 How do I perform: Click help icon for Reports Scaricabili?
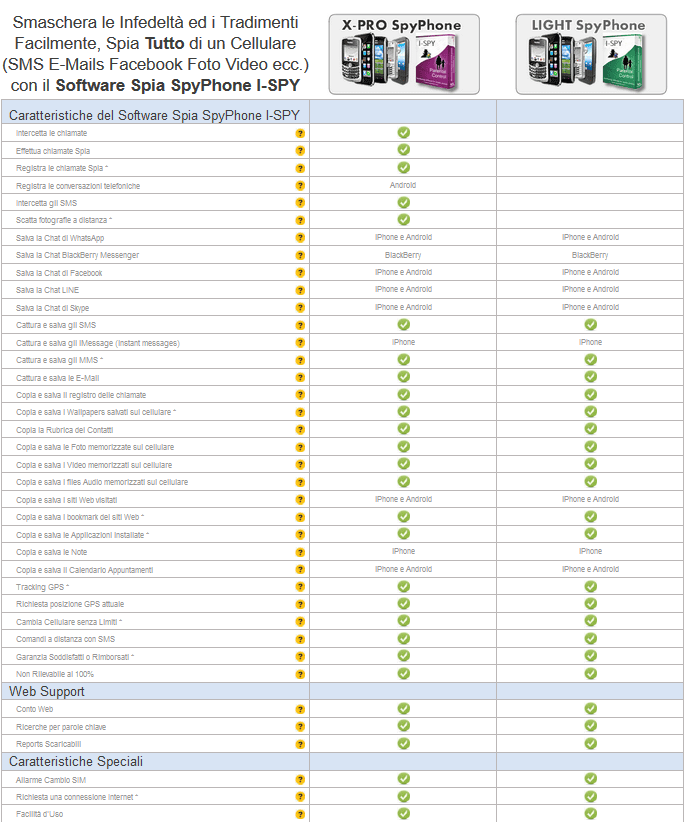coord(300,744)
